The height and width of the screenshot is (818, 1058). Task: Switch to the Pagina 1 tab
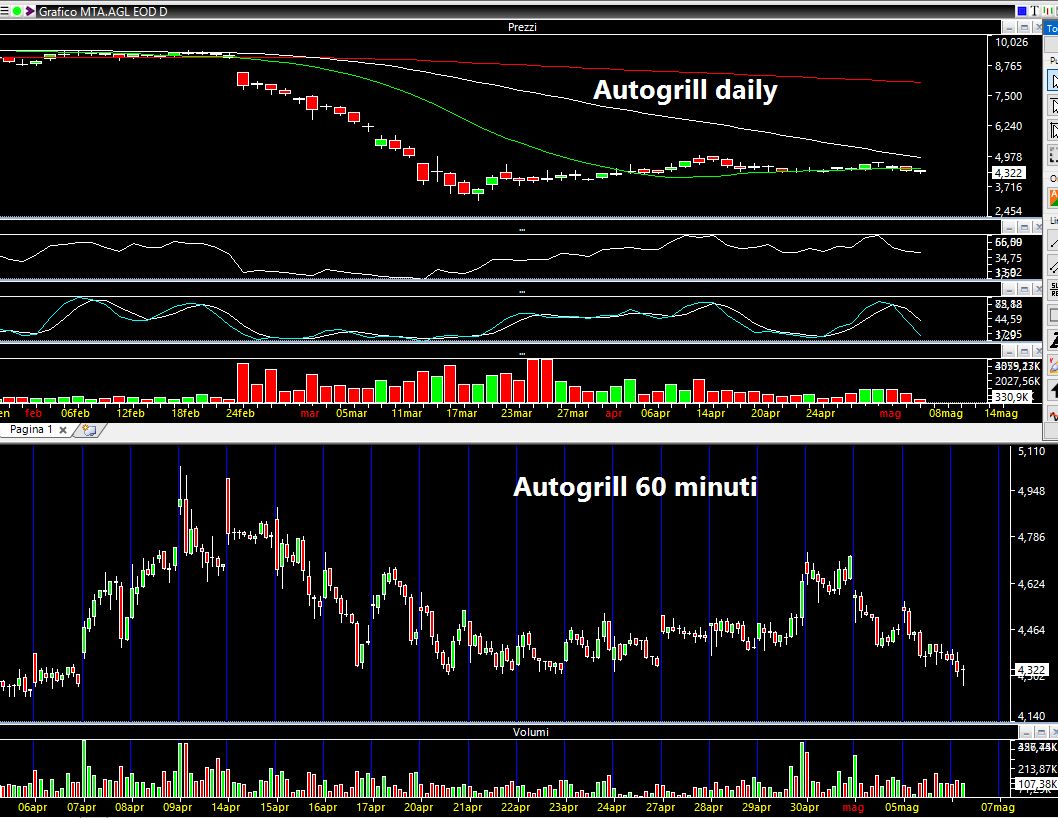(x=31, y=430)
